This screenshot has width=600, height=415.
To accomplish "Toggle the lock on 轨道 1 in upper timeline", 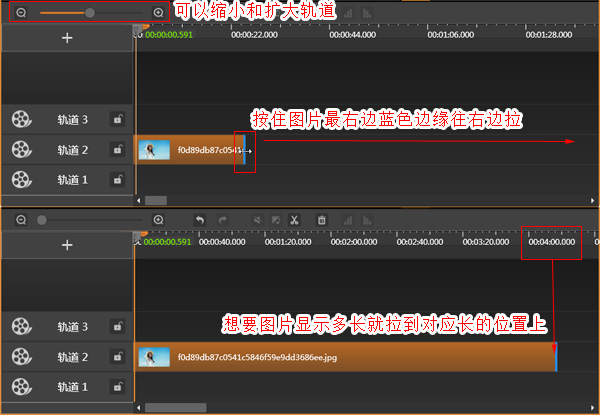I will (117, 179).
